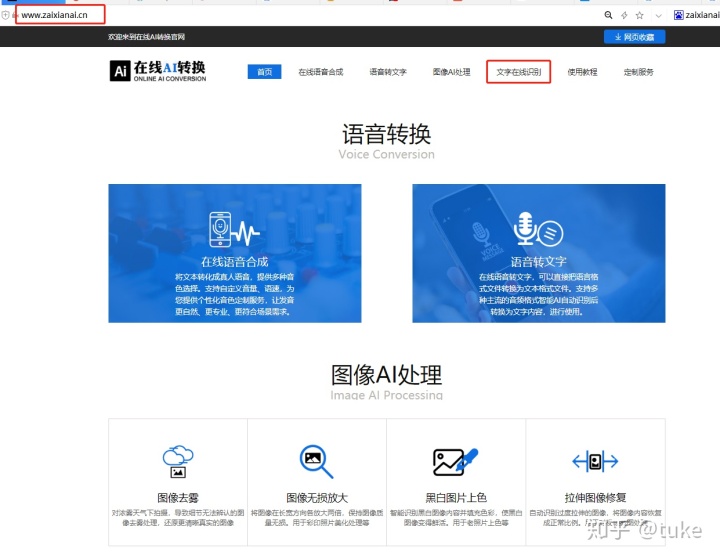Open the 语音转文字 menu item
Image resolution: width=720 pixels, height=559 pixels.
pos(388,72)
